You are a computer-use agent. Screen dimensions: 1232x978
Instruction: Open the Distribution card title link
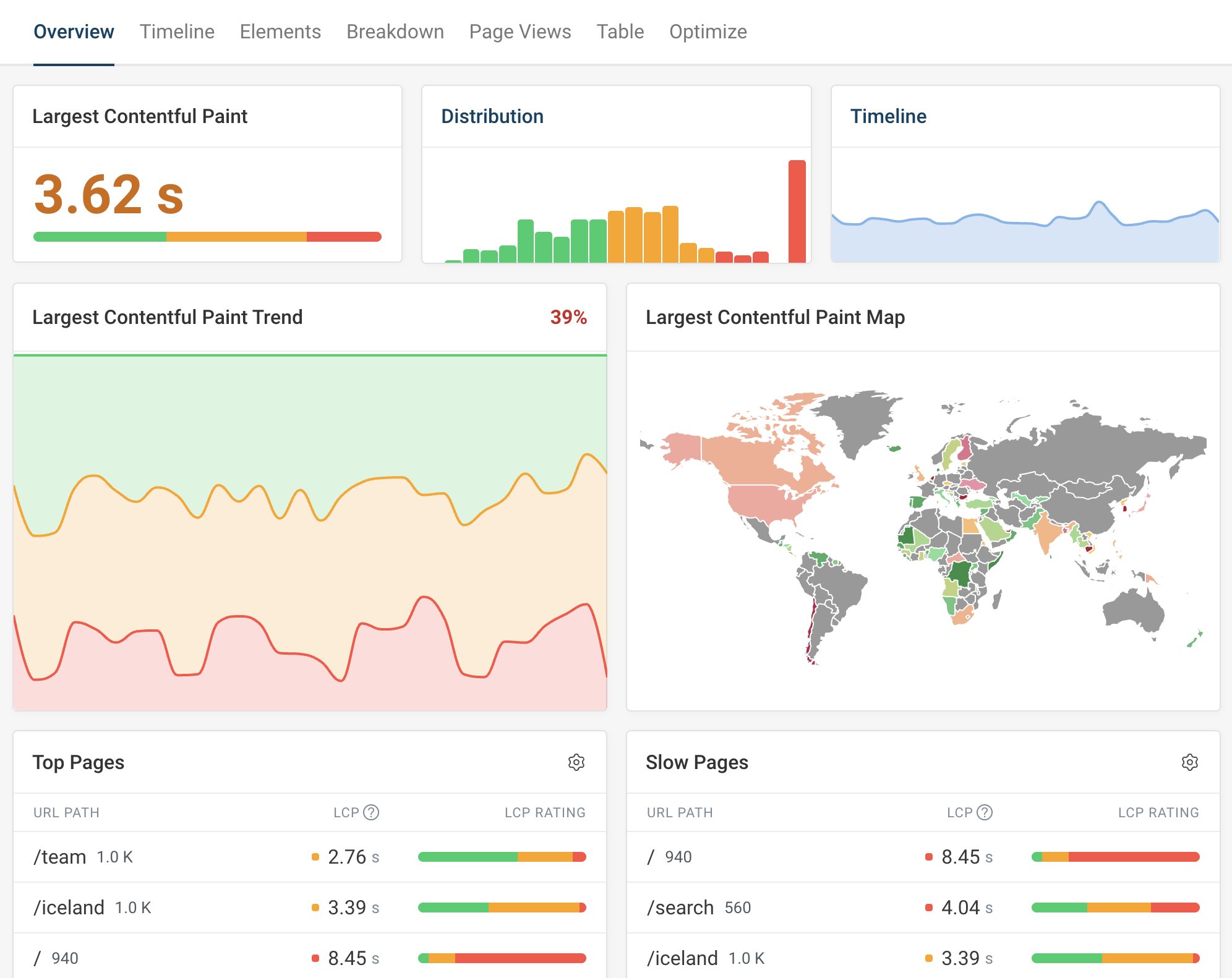(492, 116)
